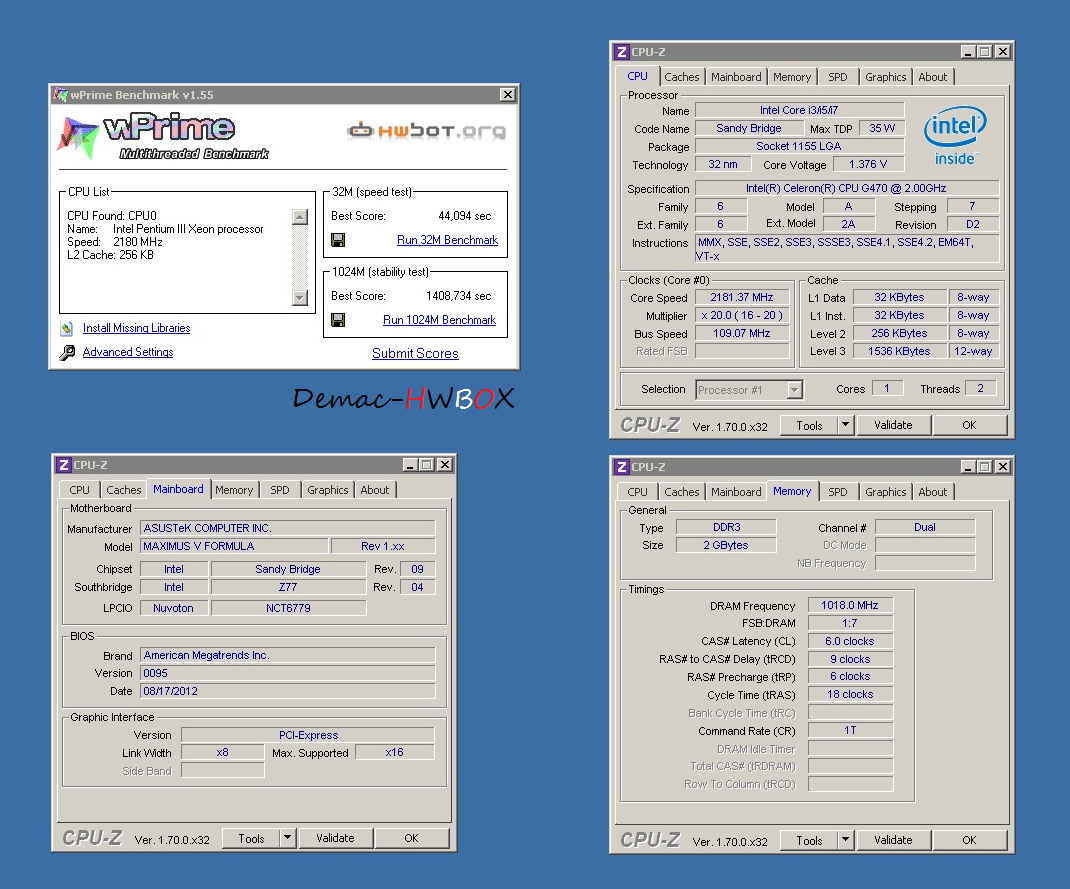Screen dimensions: 1070x889
Task: Click Tools button in CPU-Z processor window
Action: point(809,425)
